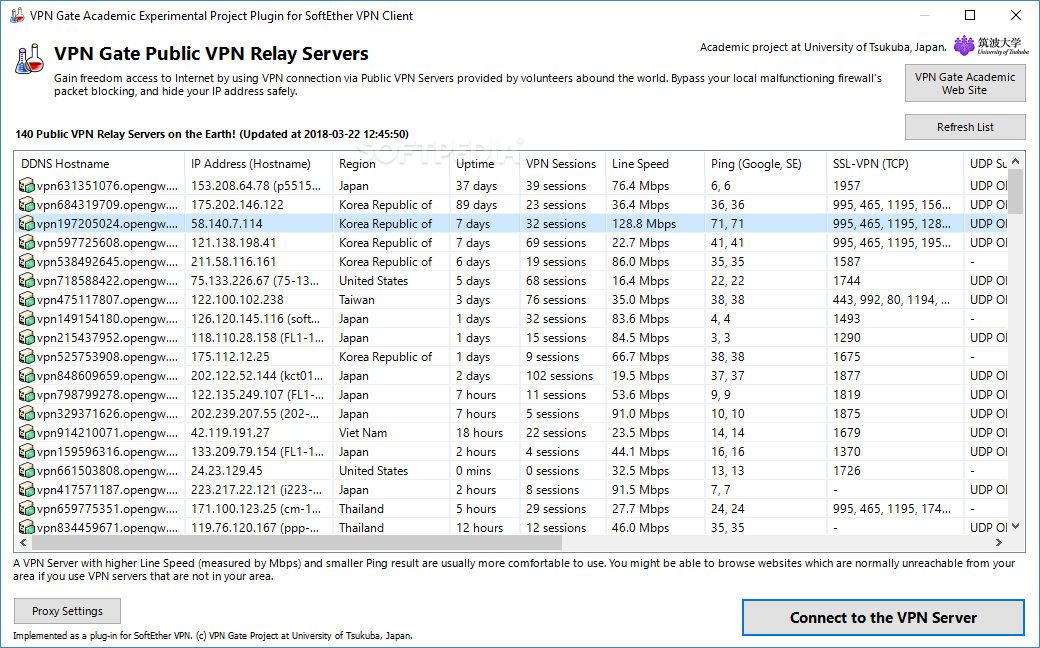Click the server icon of vpn914210071 row
Viewport: 1040px width, 648px height.
pos(27,433)
